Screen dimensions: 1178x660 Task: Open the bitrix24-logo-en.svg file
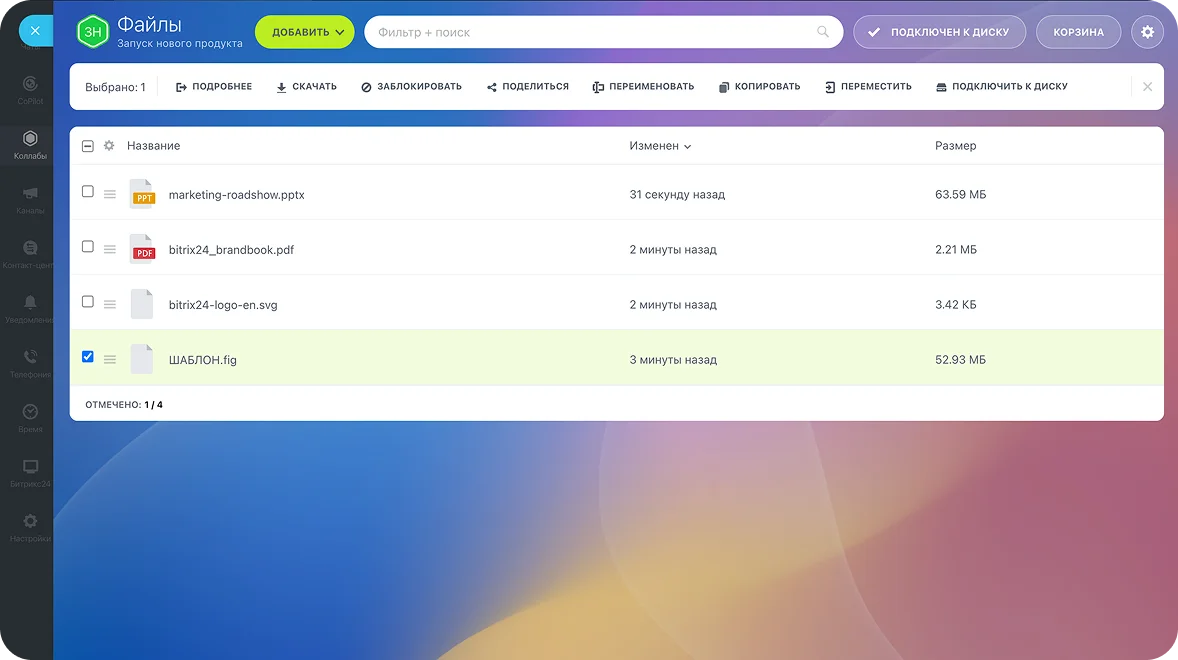[223, 305]
